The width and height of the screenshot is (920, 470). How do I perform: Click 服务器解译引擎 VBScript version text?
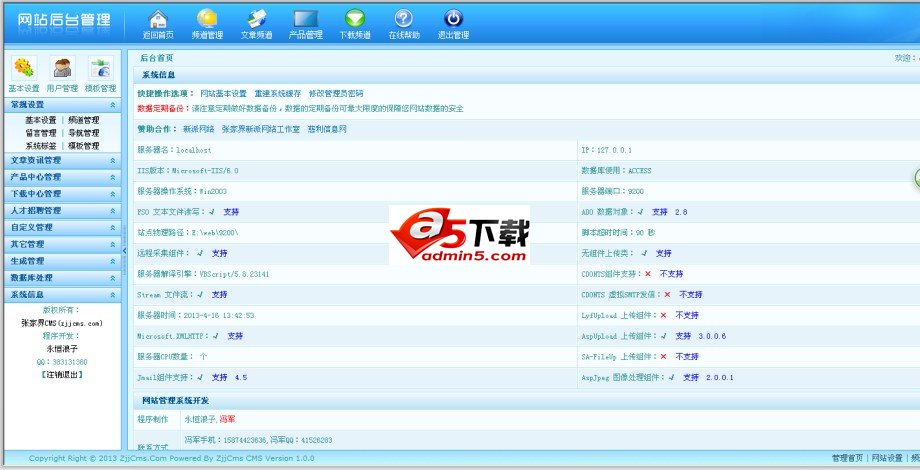tap(203, 274)
